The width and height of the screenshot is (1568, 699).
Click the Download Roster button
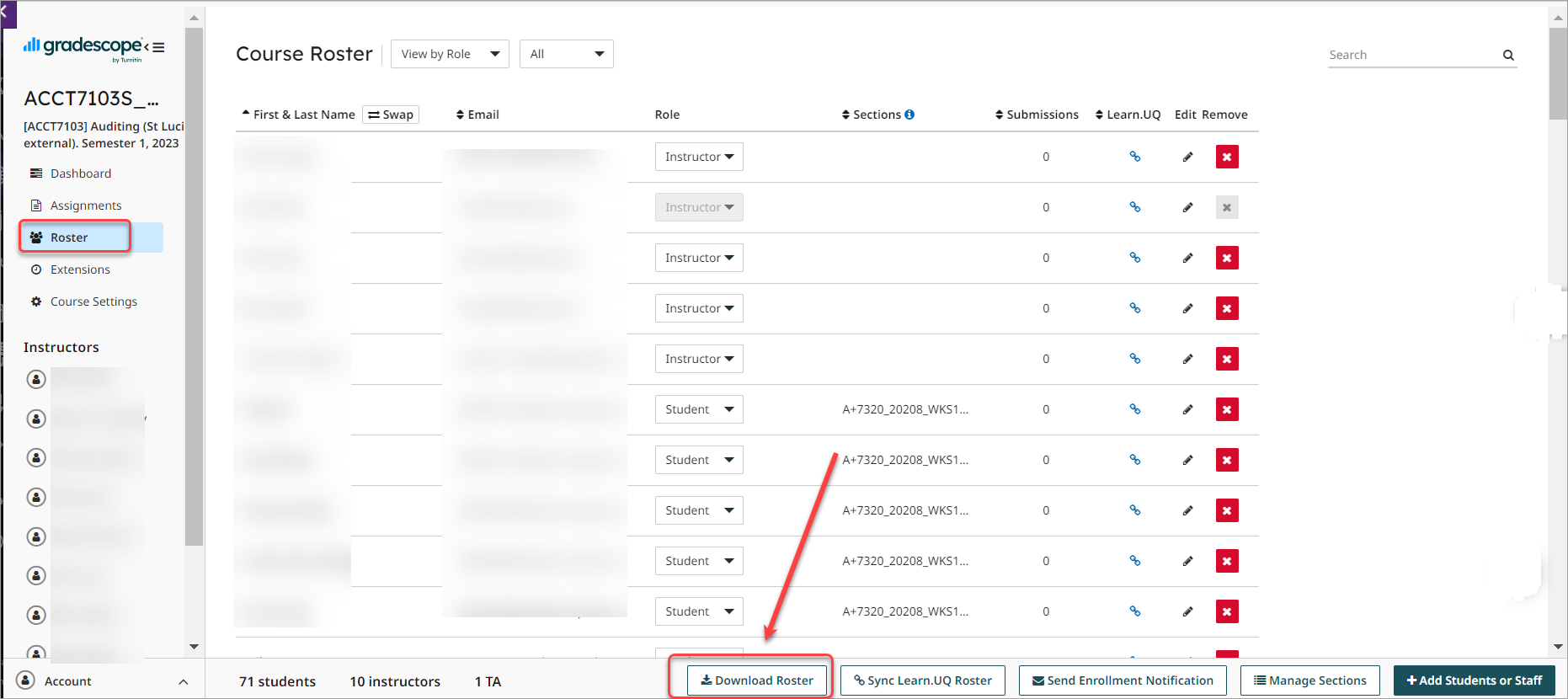click(757, 680)
